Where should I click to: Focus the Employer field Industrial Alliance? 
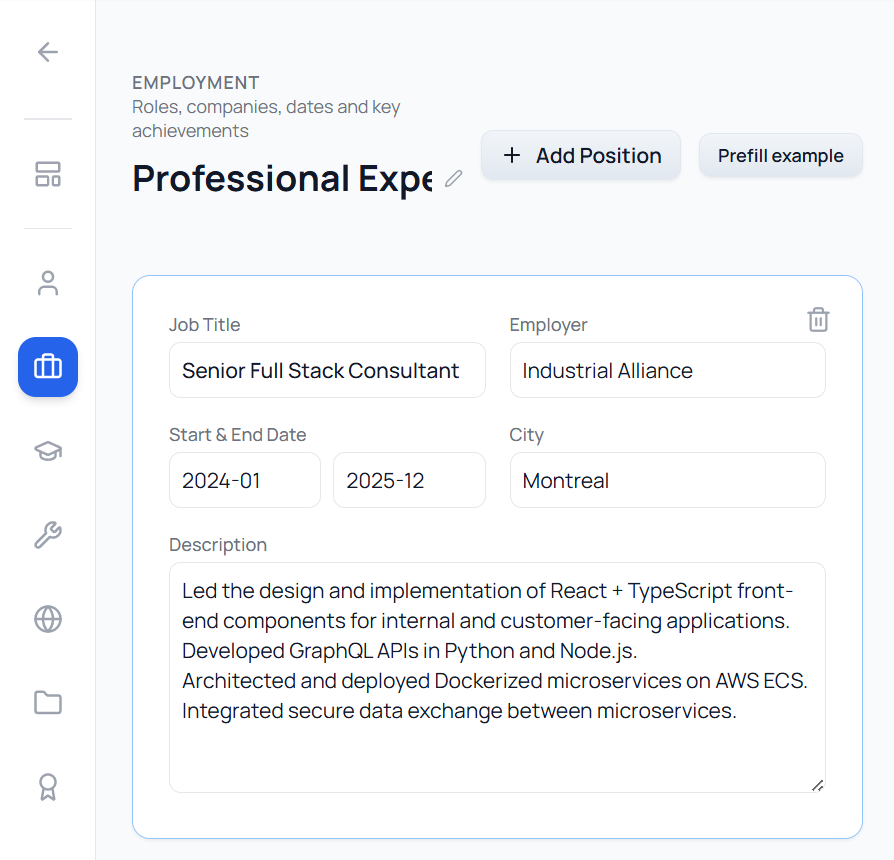(667, 371)
